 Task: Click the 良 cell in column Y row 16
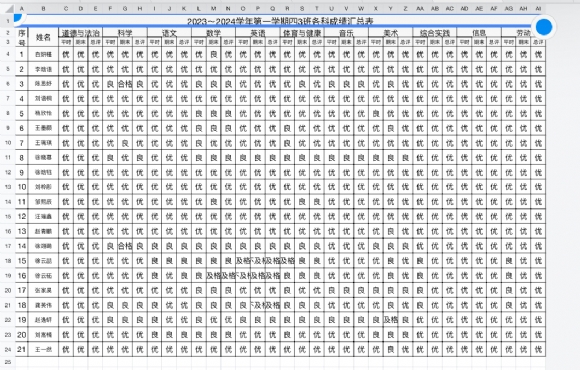coord(391,231)
